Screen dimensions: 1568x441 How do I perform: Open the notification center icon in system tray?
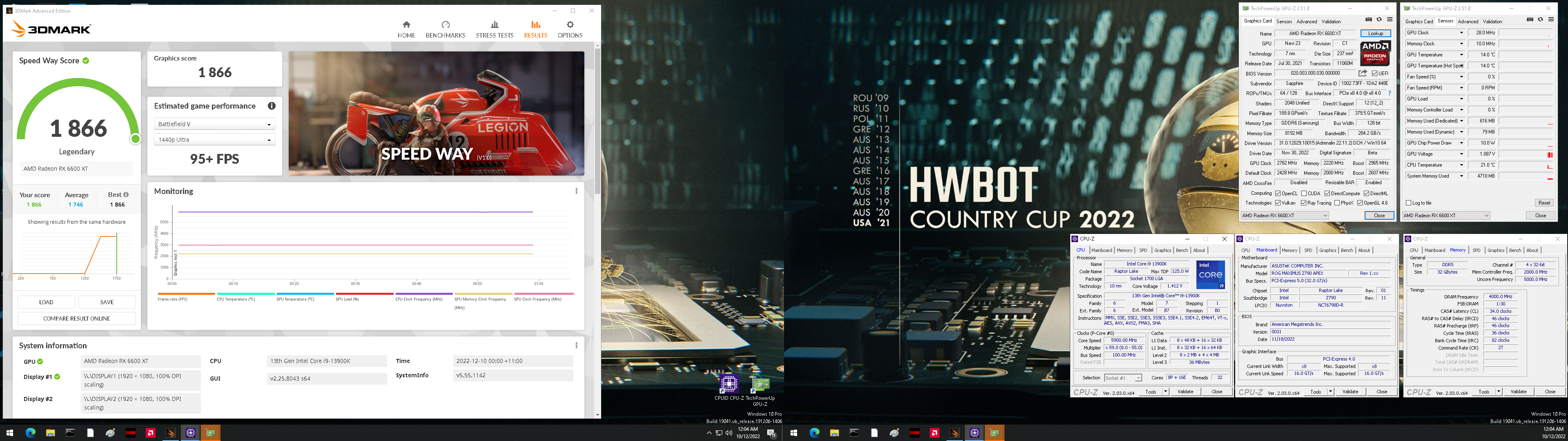point(771,433)
